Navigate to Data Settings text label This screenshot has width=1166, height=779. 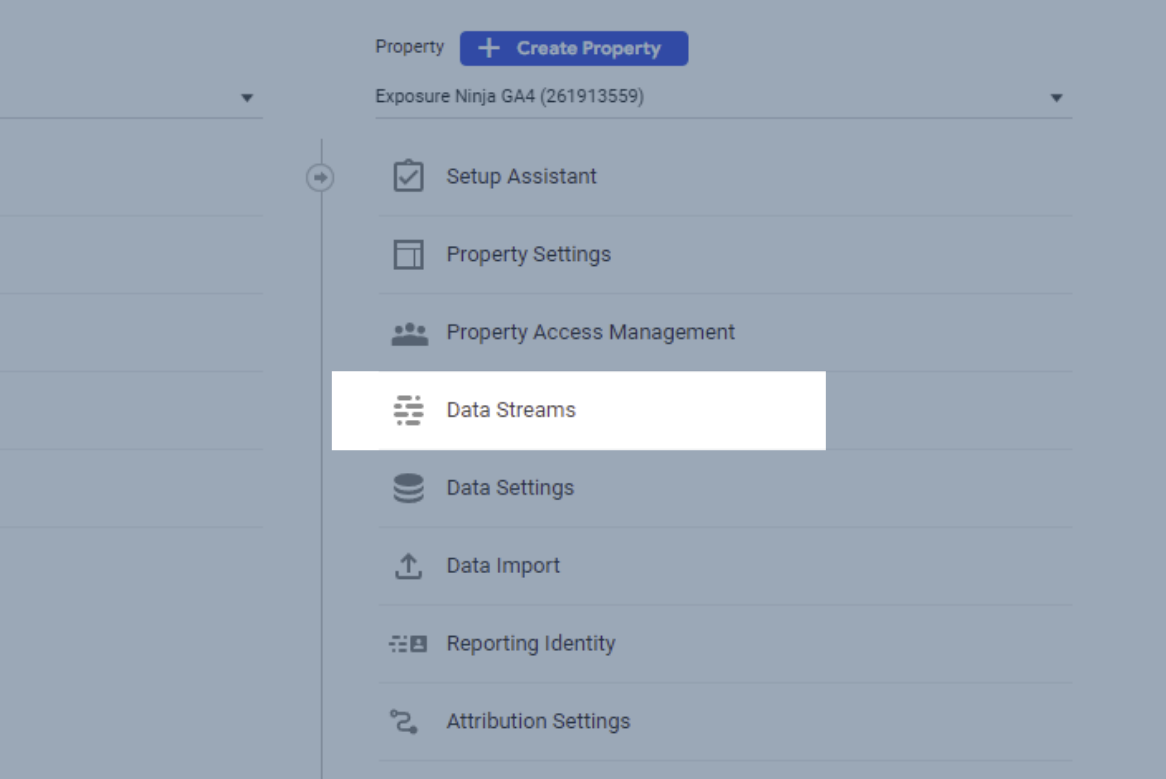click(x=510, y=488)
